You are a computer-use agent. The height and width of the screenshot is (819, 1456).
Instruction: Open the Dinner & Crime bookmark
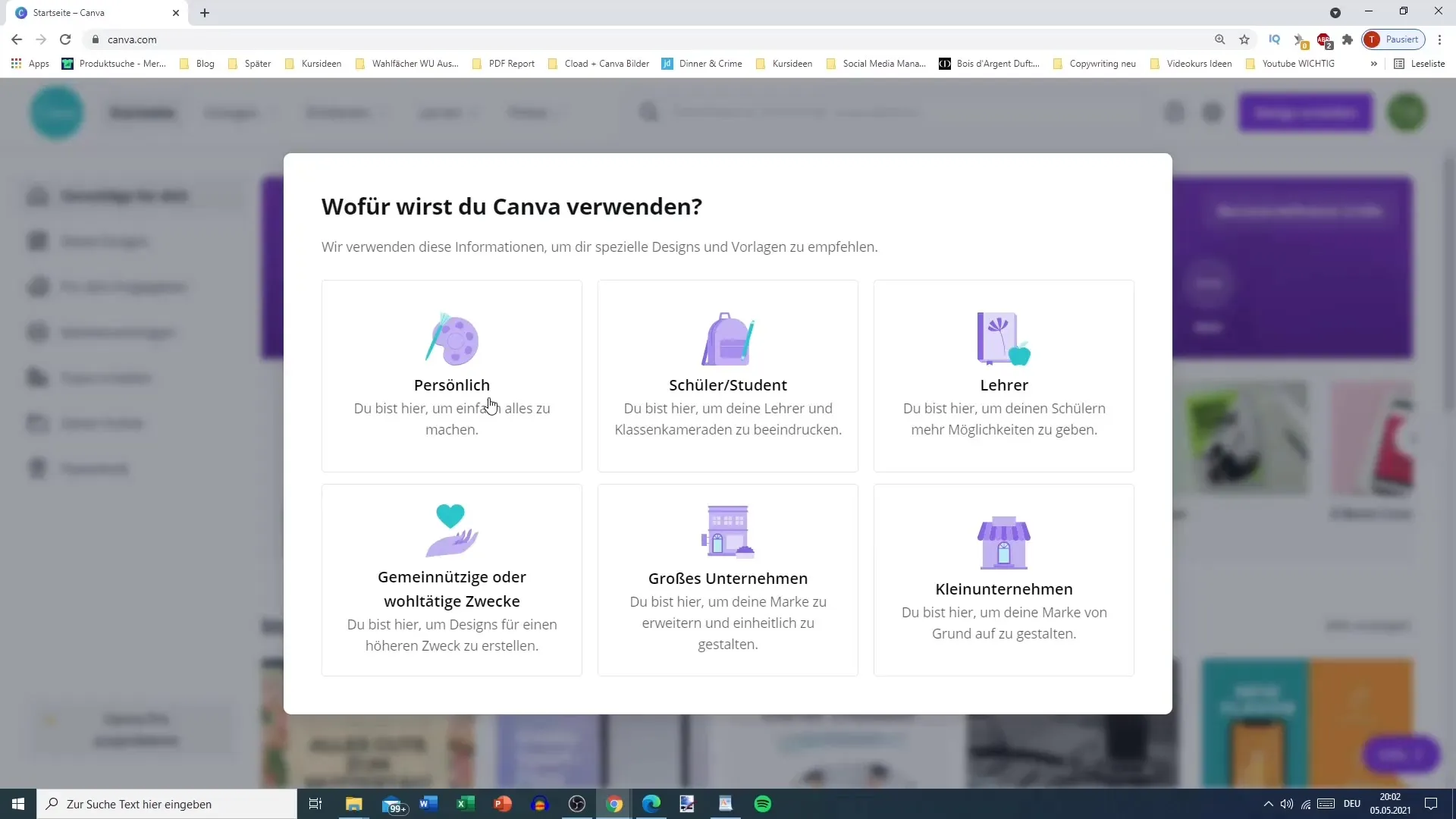[702, 64]
